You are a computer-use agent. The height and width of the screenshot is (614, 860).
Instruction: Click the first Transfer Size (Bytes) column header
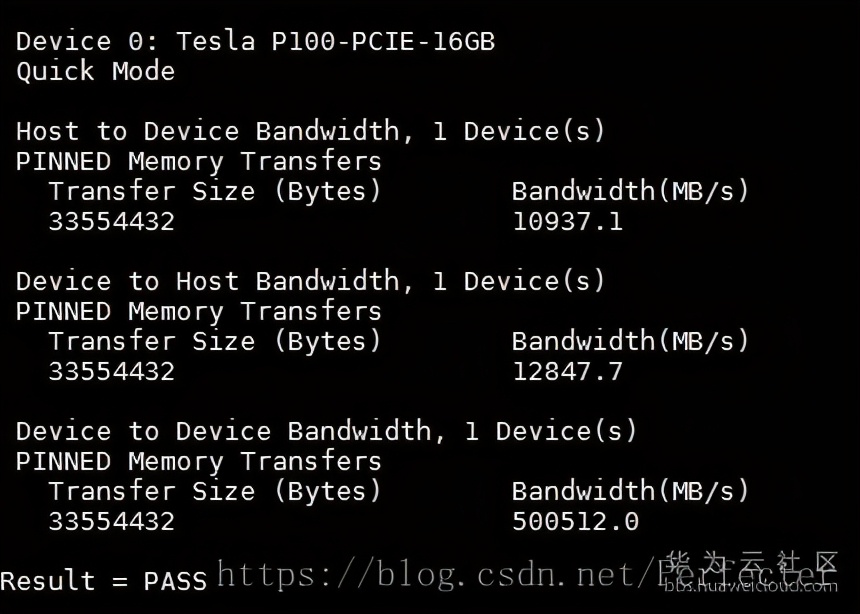pos(214,191)
